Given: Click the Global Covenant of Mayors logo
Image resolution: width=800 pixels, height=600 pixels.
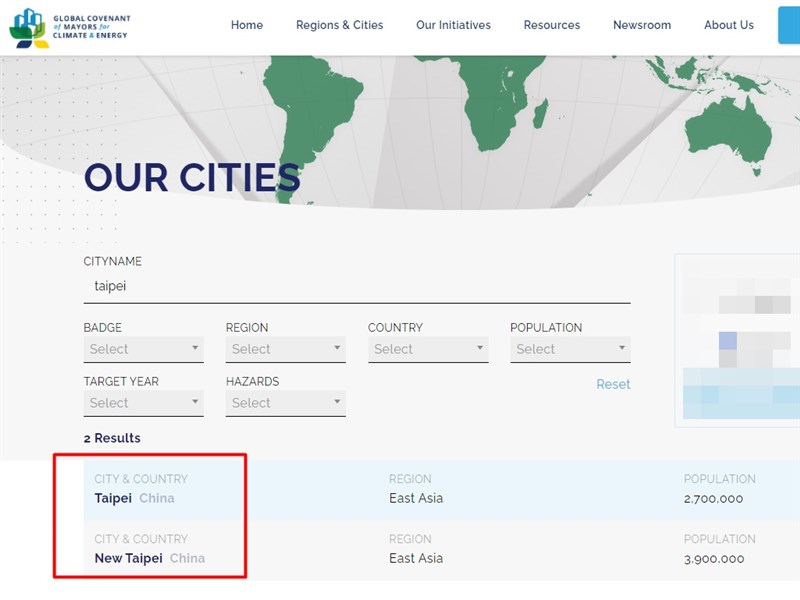Looking at the screenshot, I should tap(70, 28).
